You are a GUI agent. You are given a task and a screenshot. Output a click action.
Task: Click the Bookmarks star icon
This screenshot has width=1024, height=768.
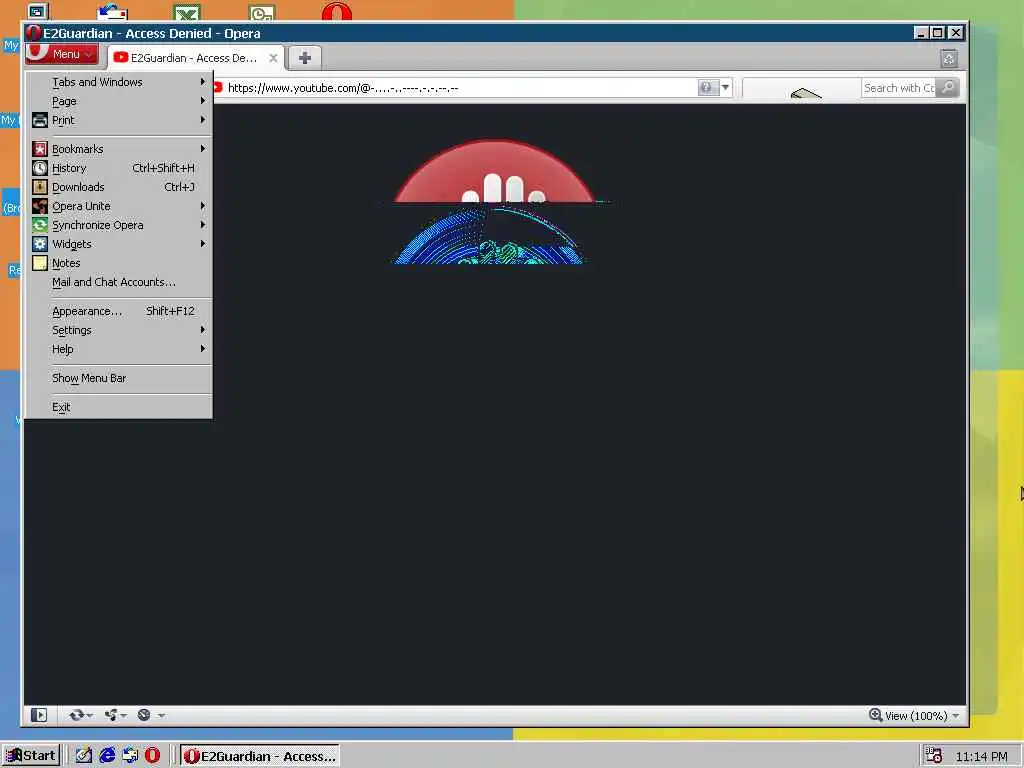tap(40, 148)
